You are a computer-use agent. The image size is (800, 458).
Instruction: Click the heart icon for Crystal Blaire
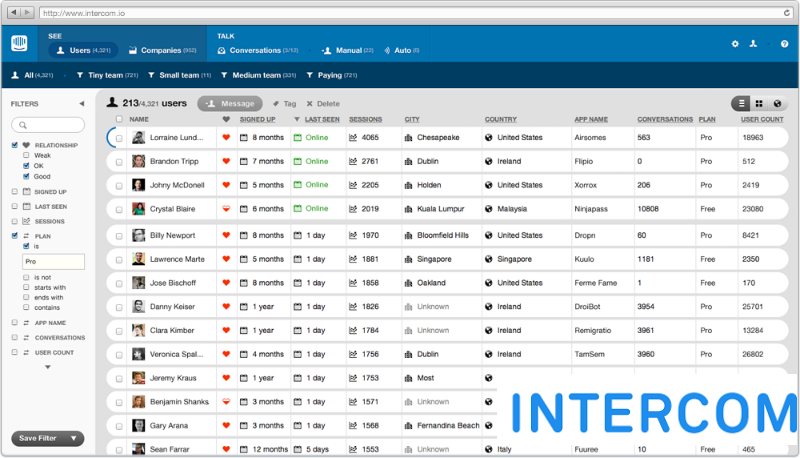226,209
